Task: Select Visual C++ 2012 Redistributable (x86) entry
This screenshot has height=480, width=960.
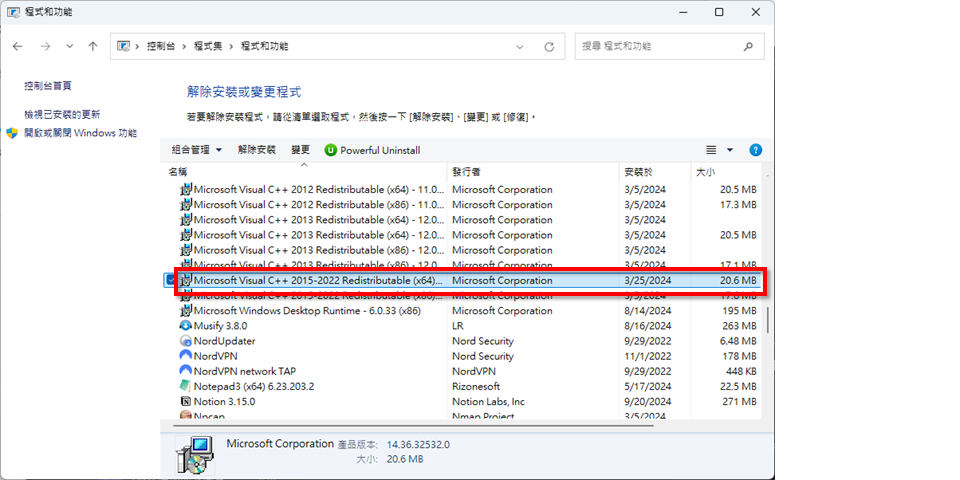Action: [x=319, y=204]
